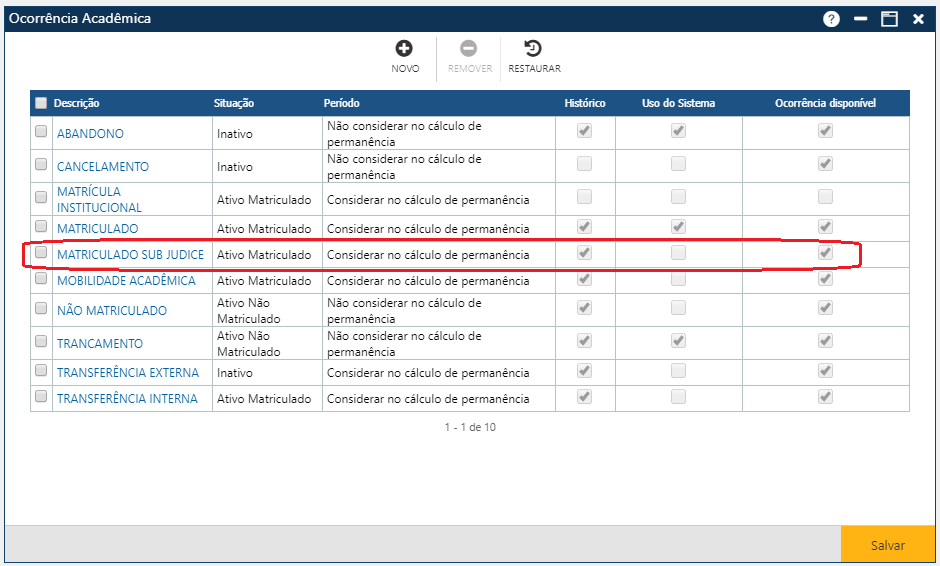Open the MOBILIDADE ACADÊMICA link

click(126, 281)
